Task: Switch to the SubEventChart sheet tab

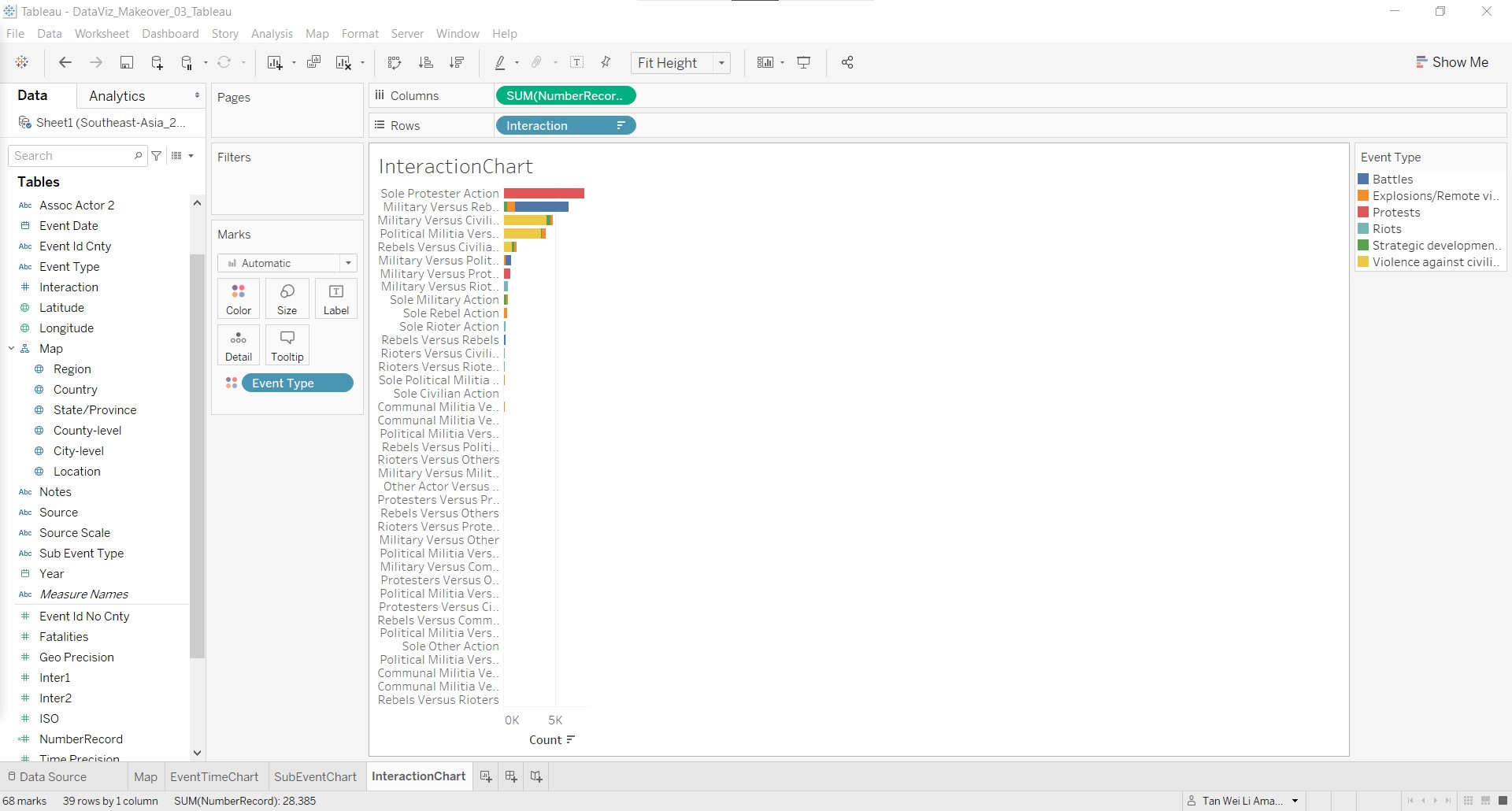Action: pyautogui.click(x=315, y=776)
